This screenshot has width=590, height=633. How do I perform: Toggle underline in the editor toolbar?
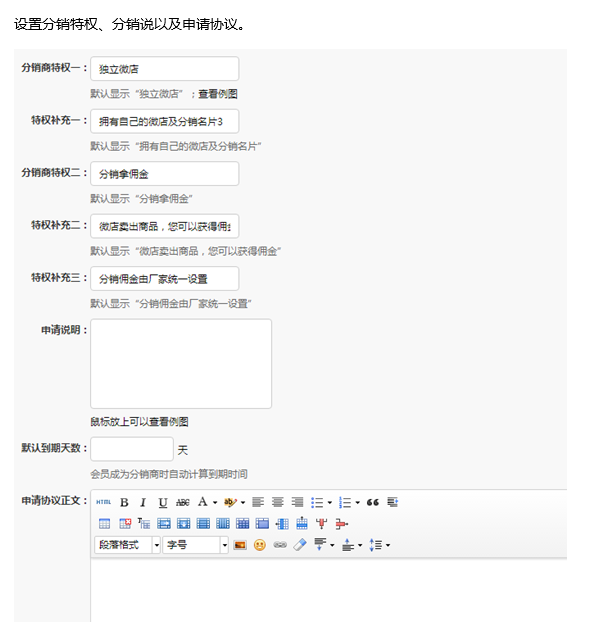click(x=163, y=502)
